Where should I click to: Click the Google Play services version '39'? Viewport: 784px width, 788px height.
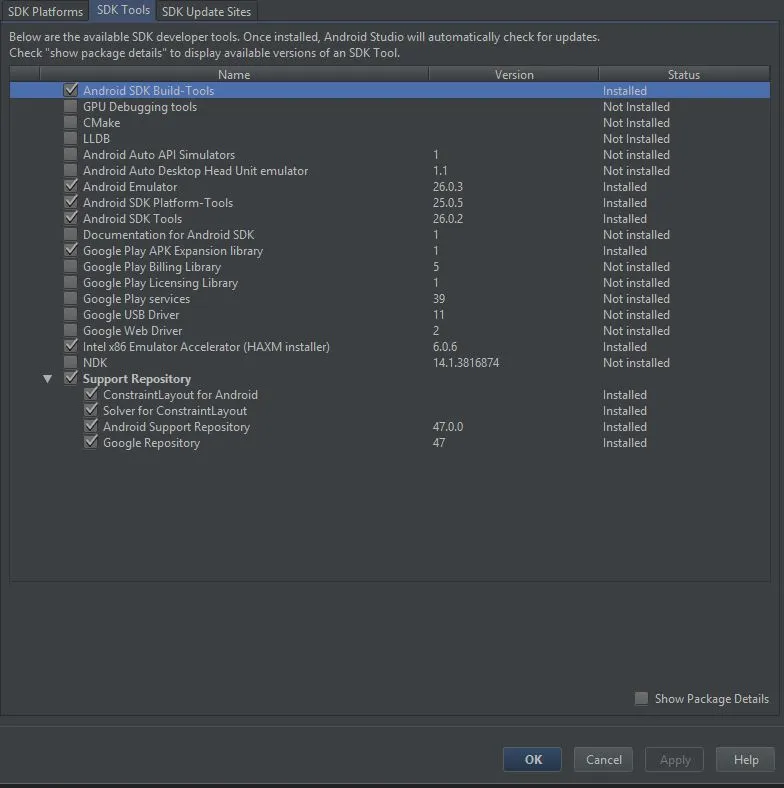tap(439, 299)
